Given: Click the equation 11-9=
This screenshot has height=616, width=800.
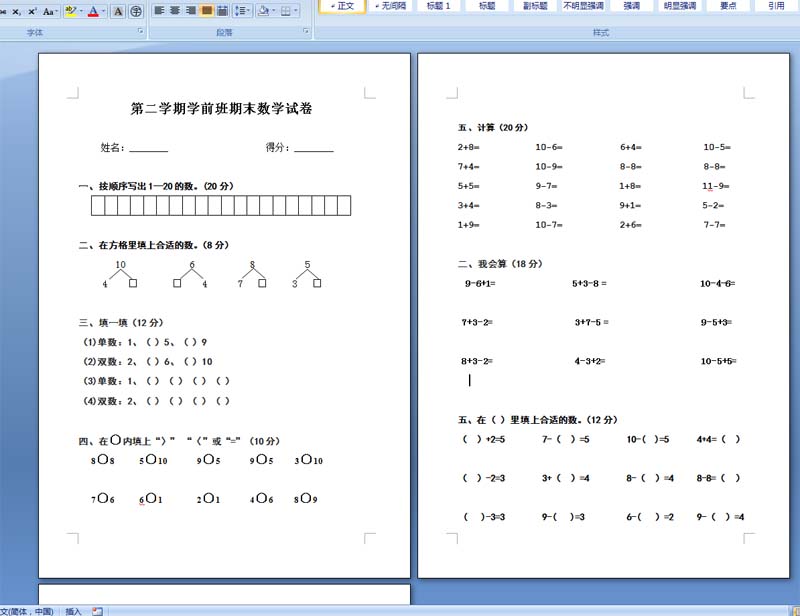Looking at the screenshot, I should (x=716, y=186).
